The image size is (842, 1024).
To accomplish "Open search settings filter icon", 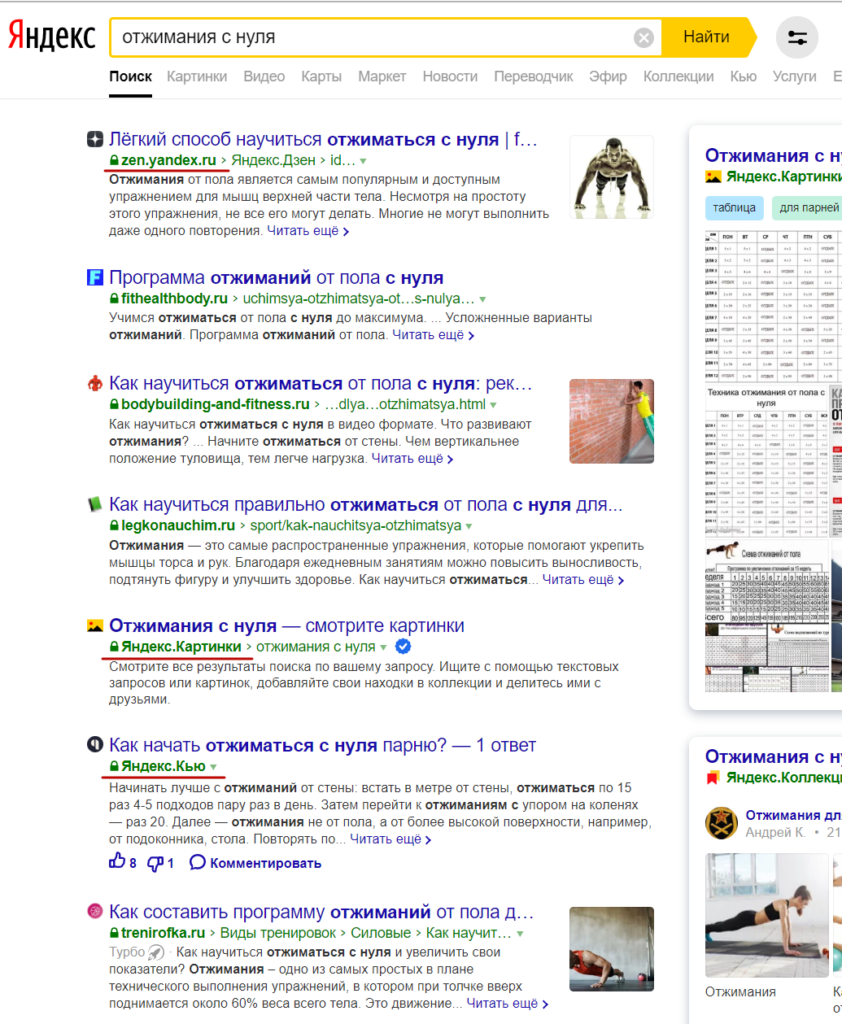I will (797, 38).
